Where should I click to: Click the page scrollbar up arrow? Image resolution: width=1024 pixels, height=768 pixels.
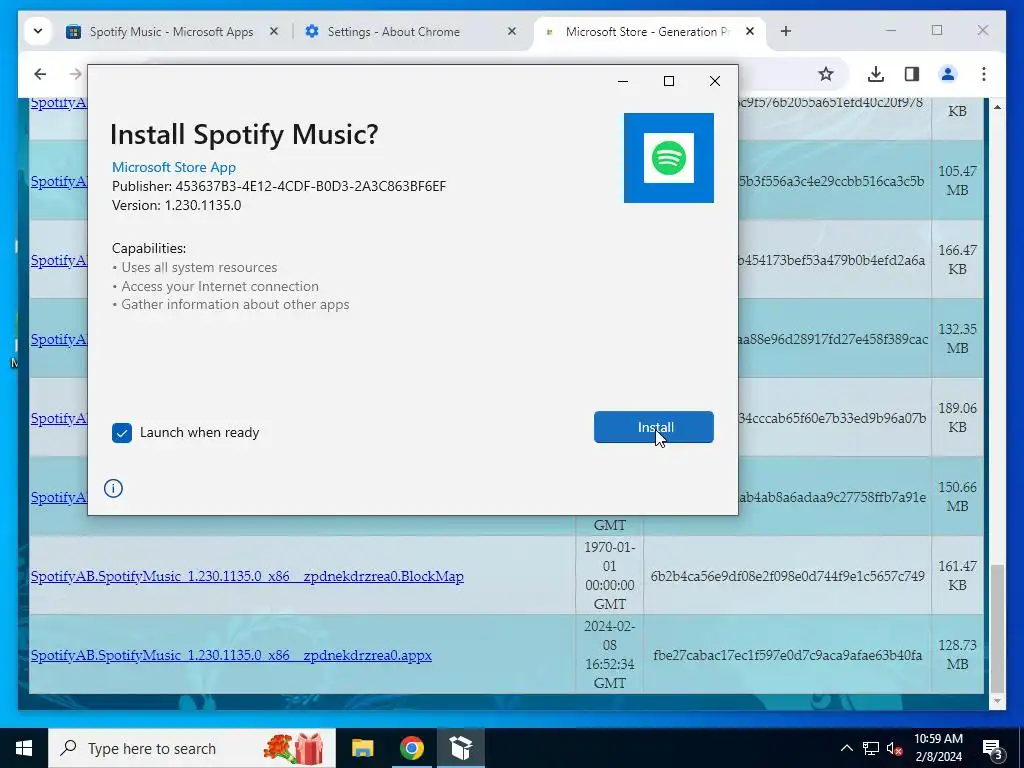[997, 107]
